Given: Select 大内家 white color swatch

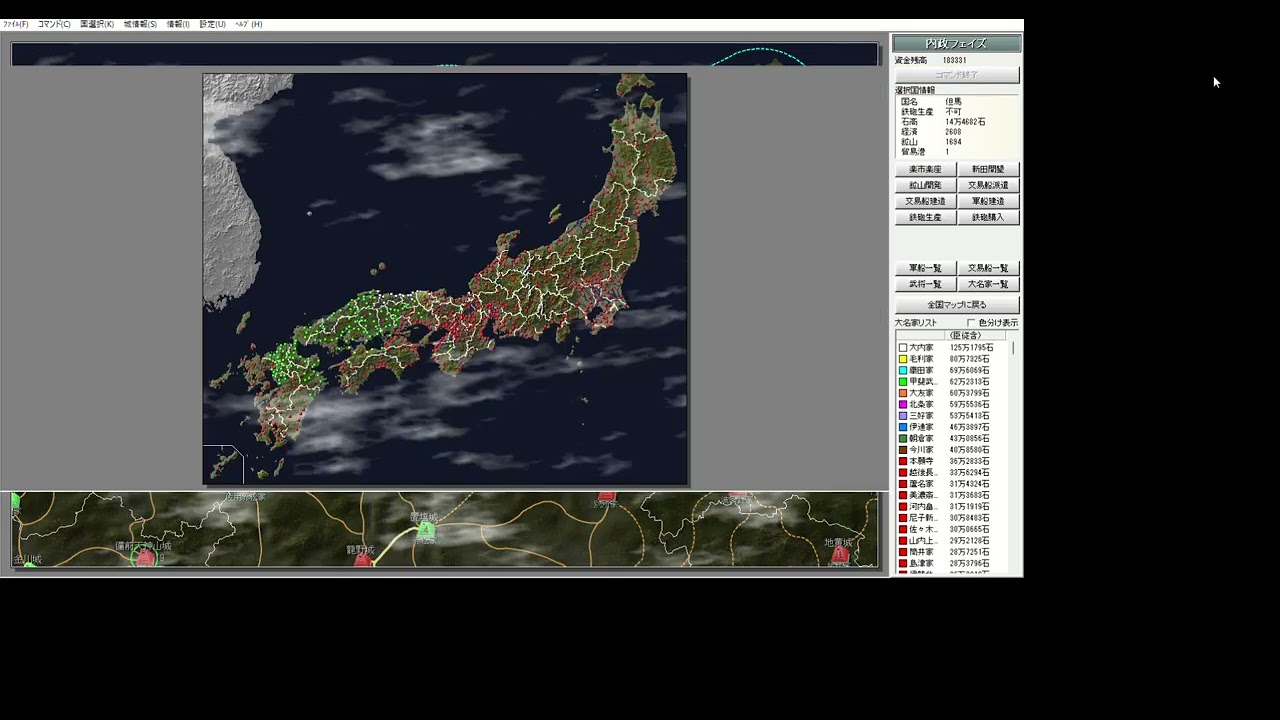Looking at the screenshot, I should 903,348.
